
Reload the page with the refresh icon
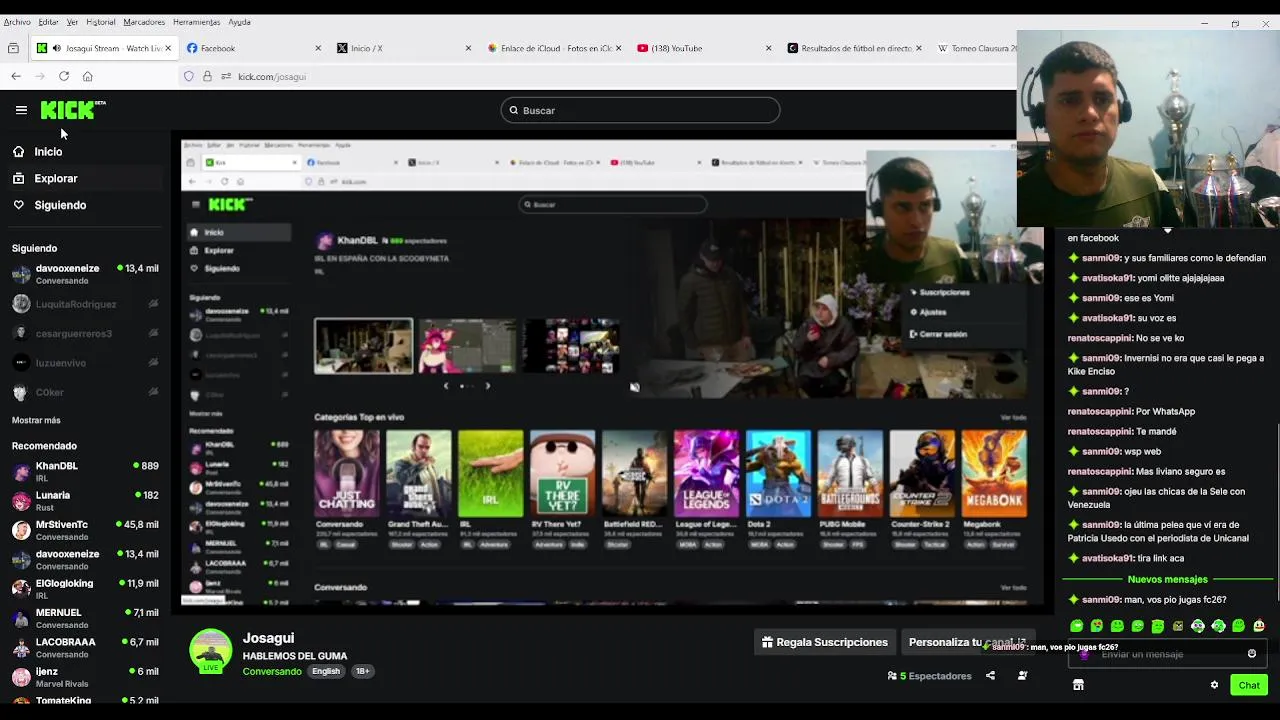point(64,76)
